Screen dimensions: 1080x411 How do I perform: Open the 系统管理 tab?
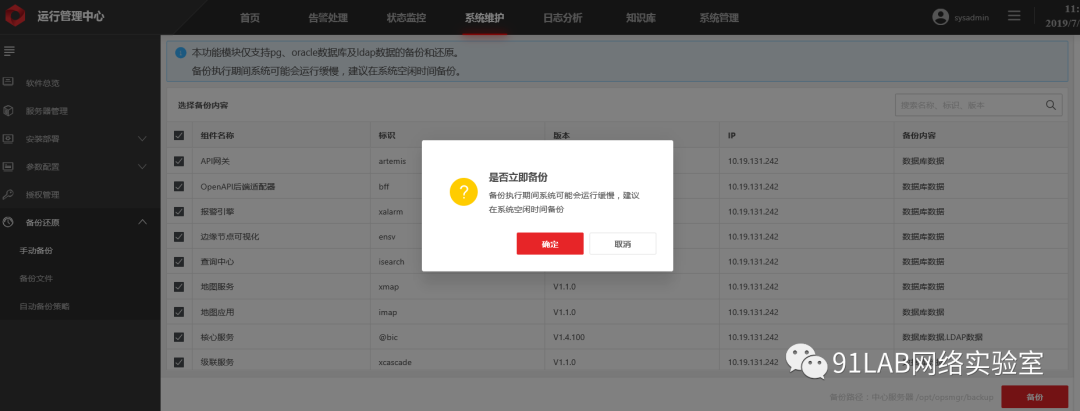pos(719,18)
